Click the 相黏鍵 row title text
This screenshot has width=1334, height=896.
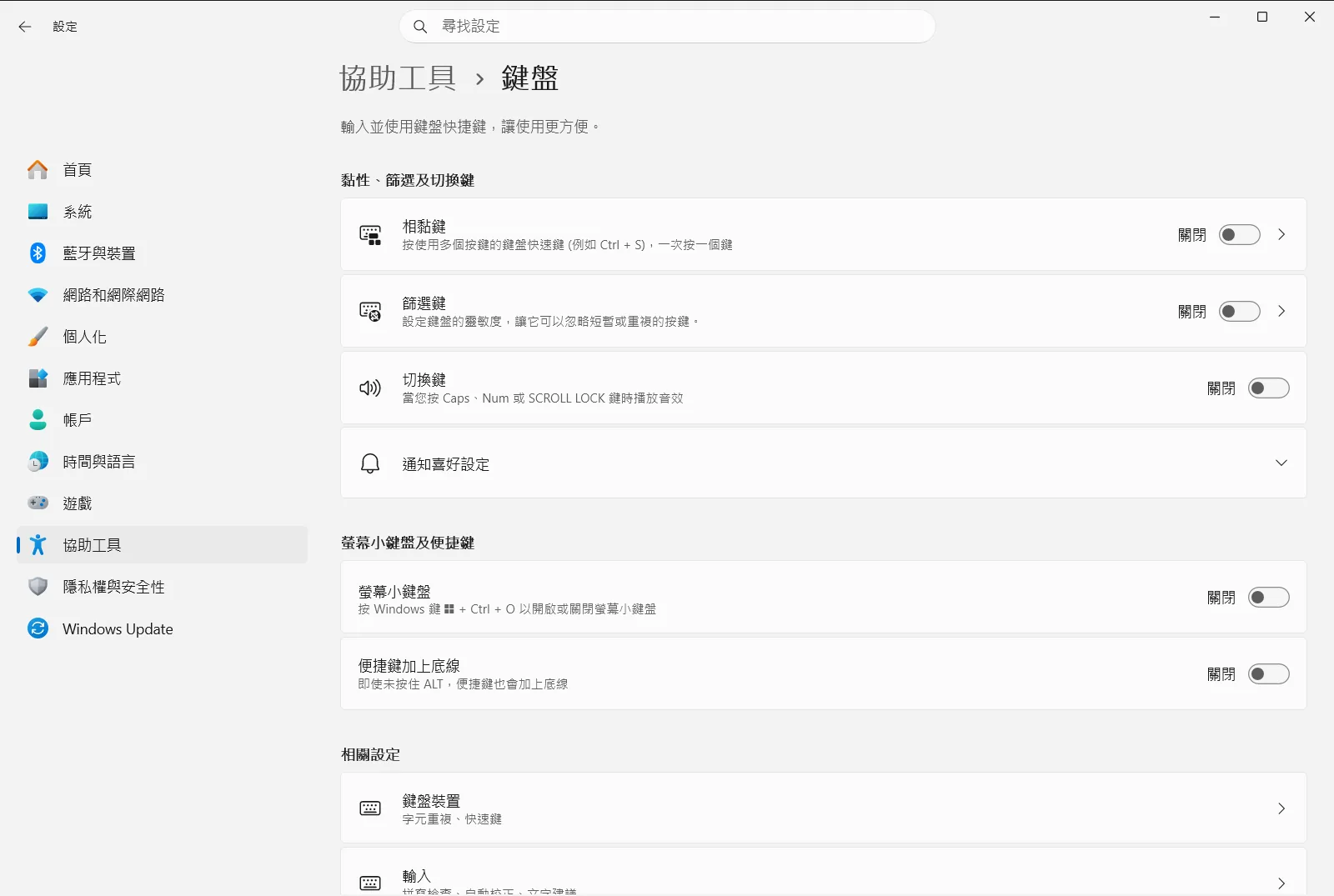pyautogui.click(x=424, y=227)
